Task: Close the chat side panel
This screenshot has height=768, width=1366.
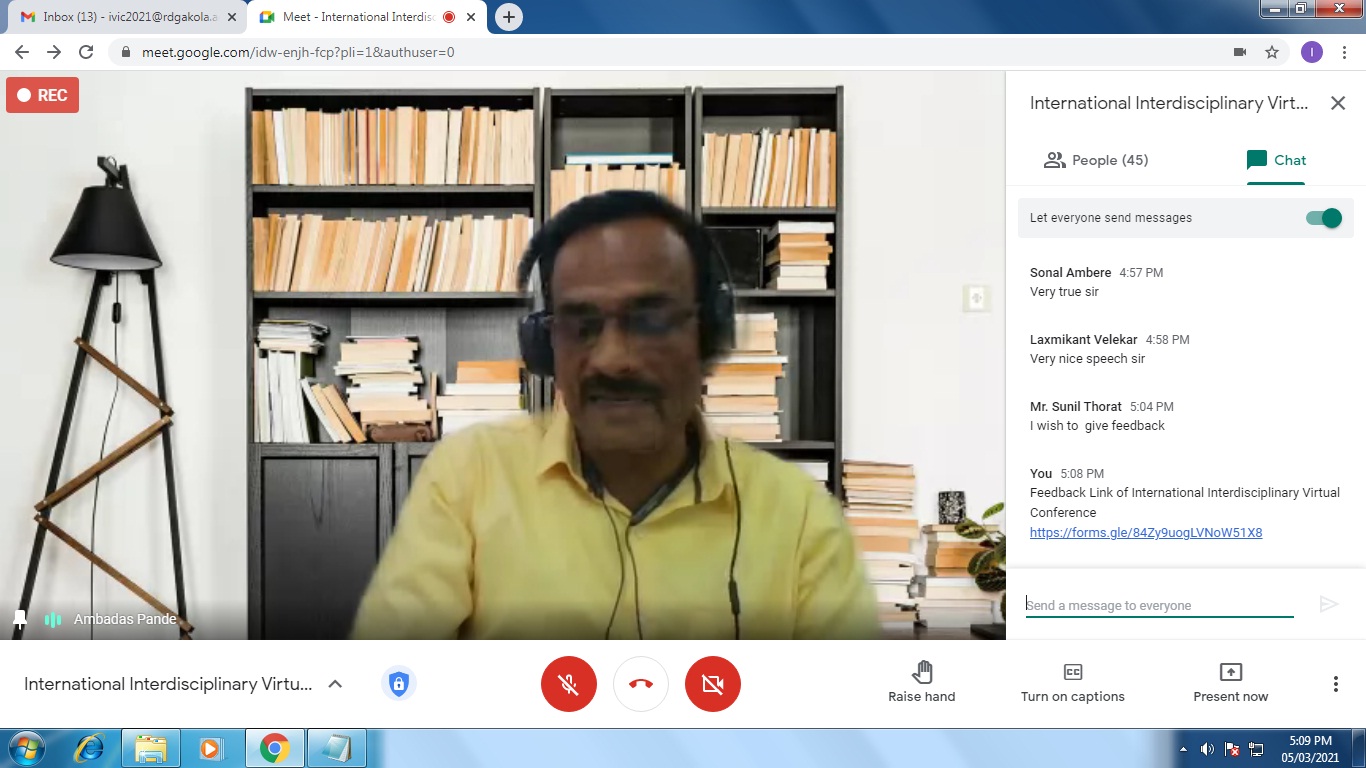Action: click(1338, 103)
